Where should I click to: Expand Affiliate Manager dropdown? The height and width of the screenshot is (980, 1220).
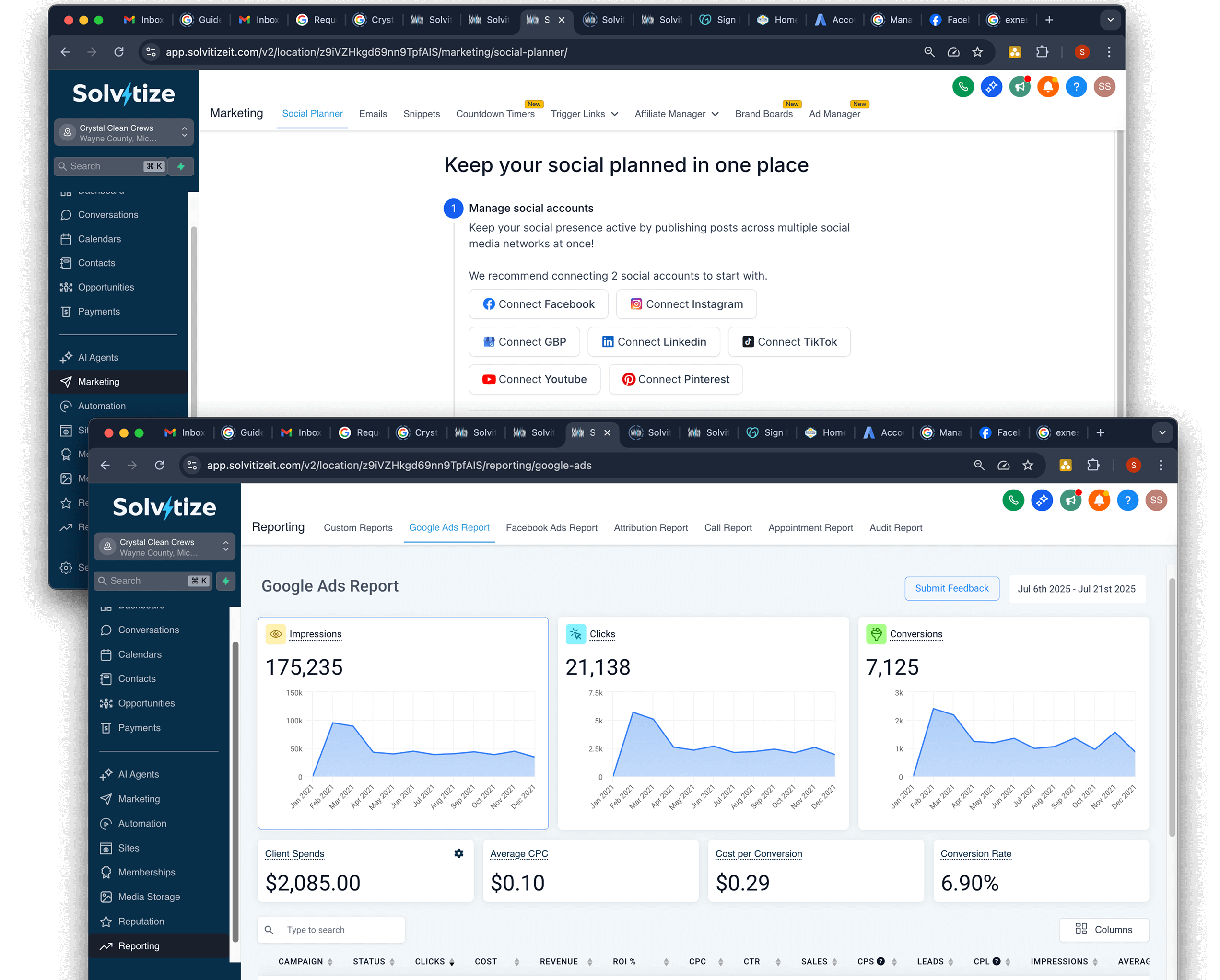click(x=676, y=114)
